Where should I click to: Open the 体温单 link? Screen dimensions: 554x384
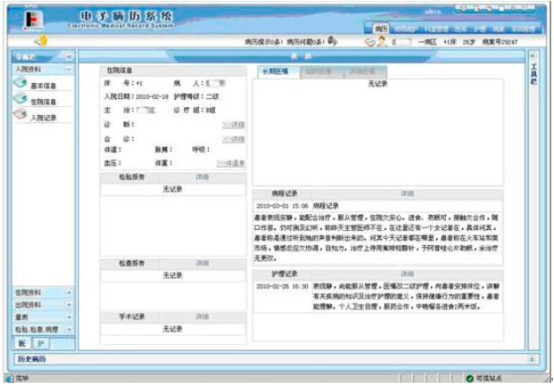pyautogui.click(x=230, y=163)
